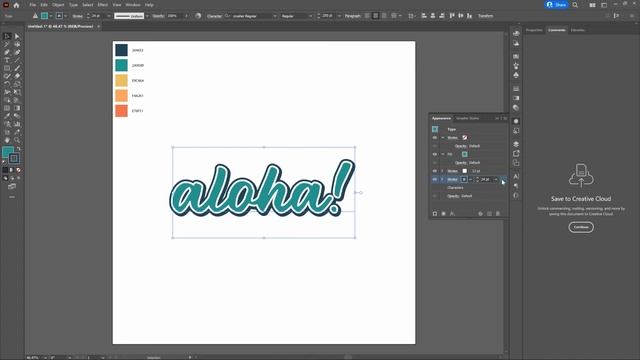The height and width of the screenshot is (360, 640).
Task: Open the Object menu
Action: point(58,5)
